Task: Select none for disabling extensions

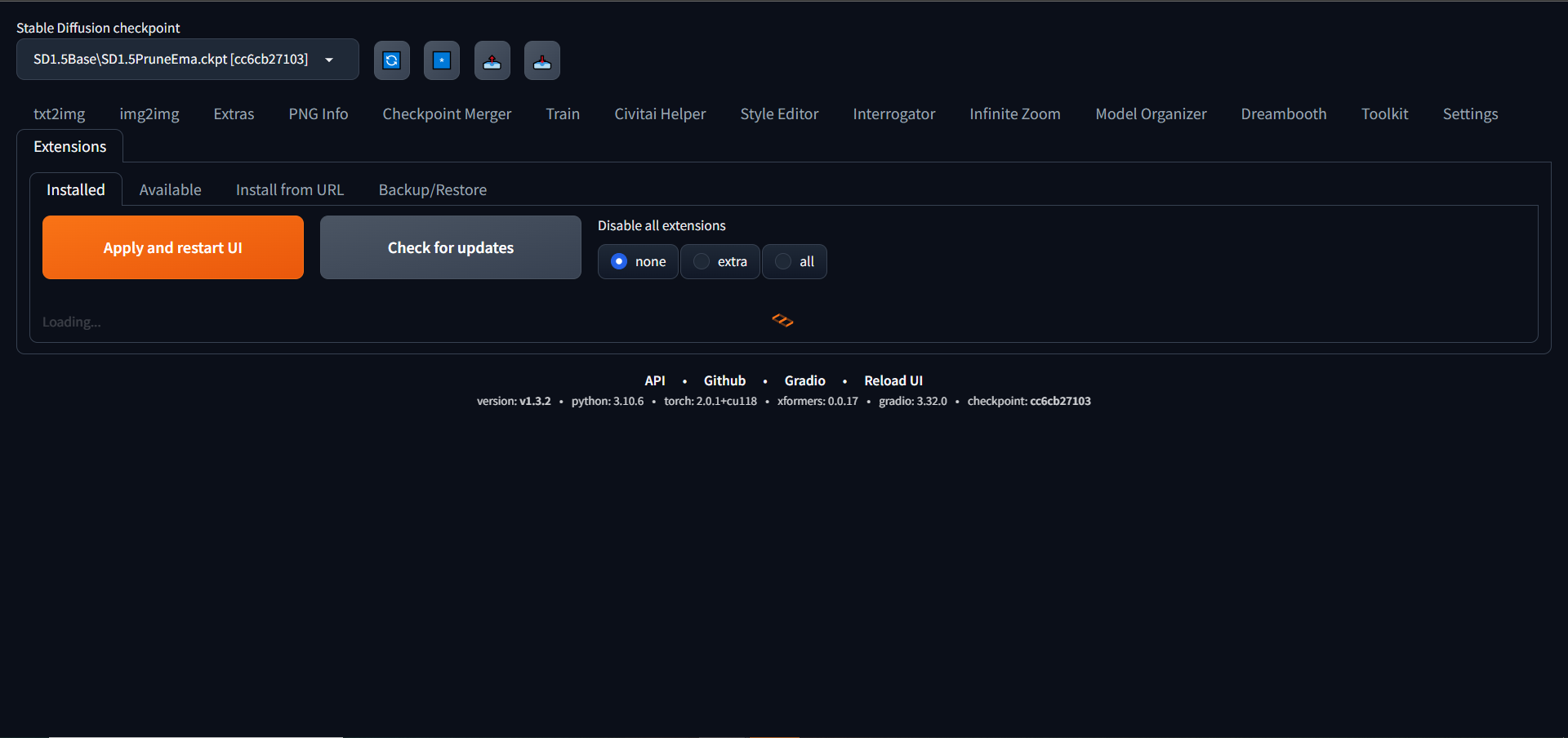Action: coord(637,261)
